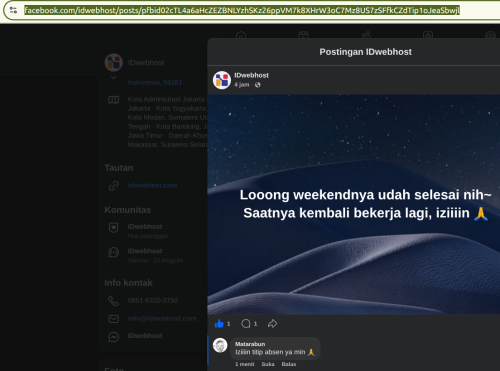Open comments via speech bubble icon

(246, 324)
